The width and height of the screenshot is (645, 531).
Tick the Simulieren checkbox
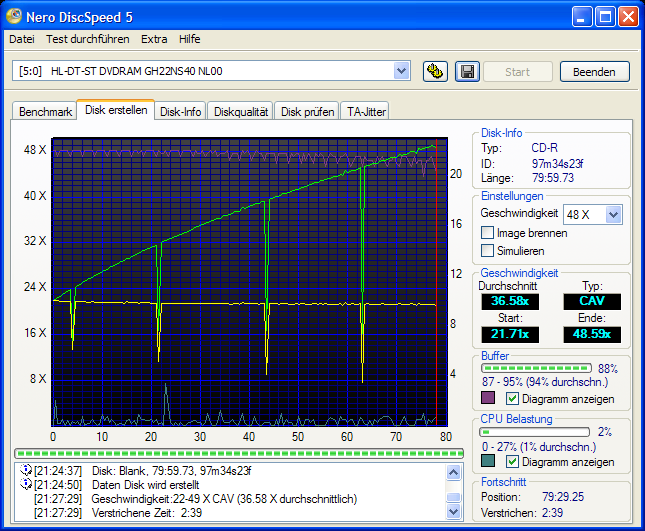pos(488,251)
